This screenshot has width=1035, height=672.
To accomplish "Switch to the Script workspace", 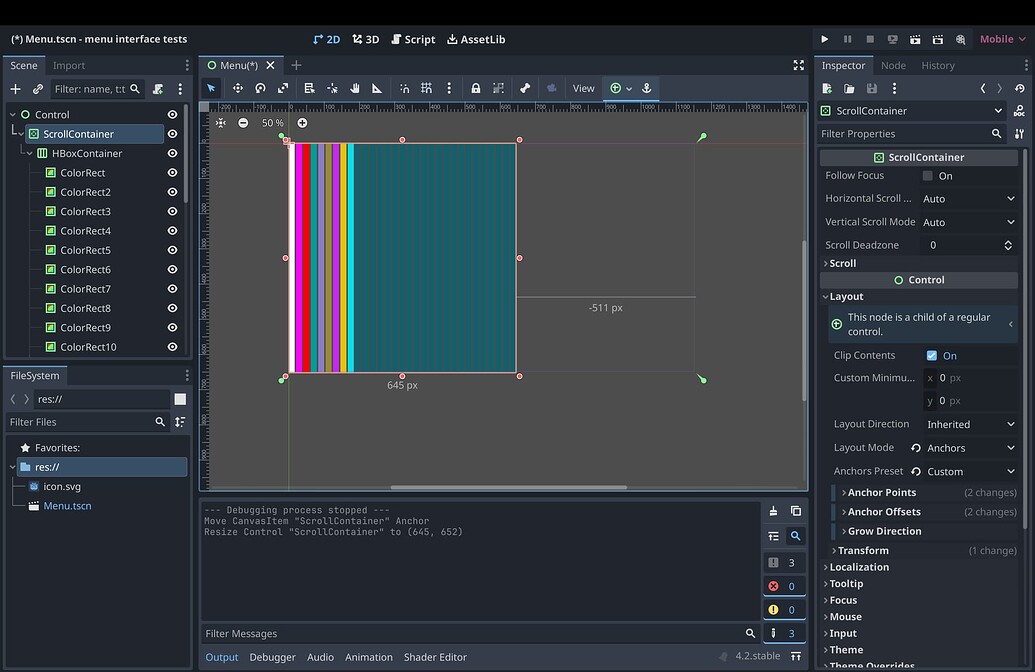I will click(412, 39).
